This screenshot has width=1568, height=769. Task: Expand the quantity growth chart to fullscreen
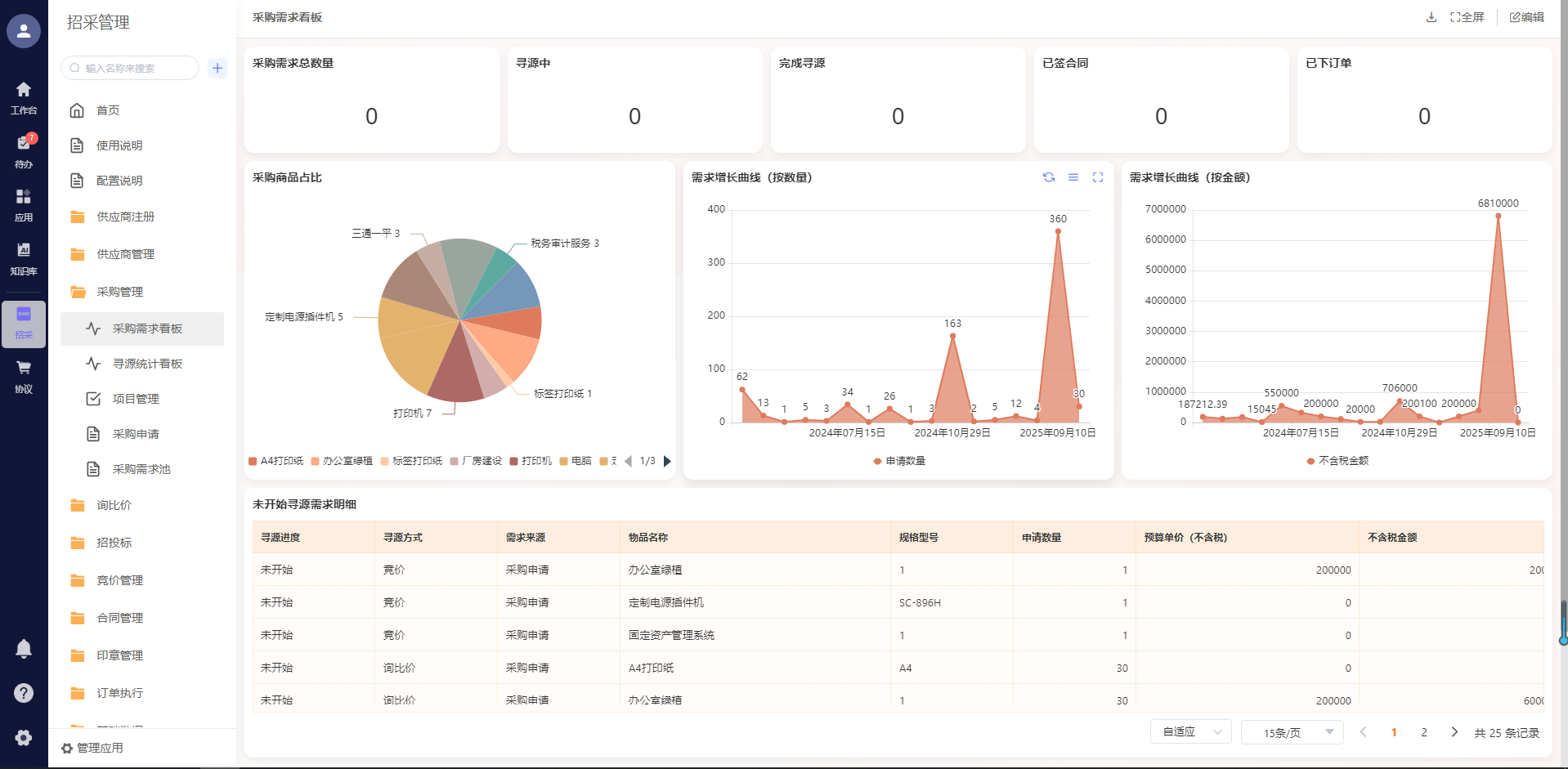pyautogui.click(x=1098, y=177)
